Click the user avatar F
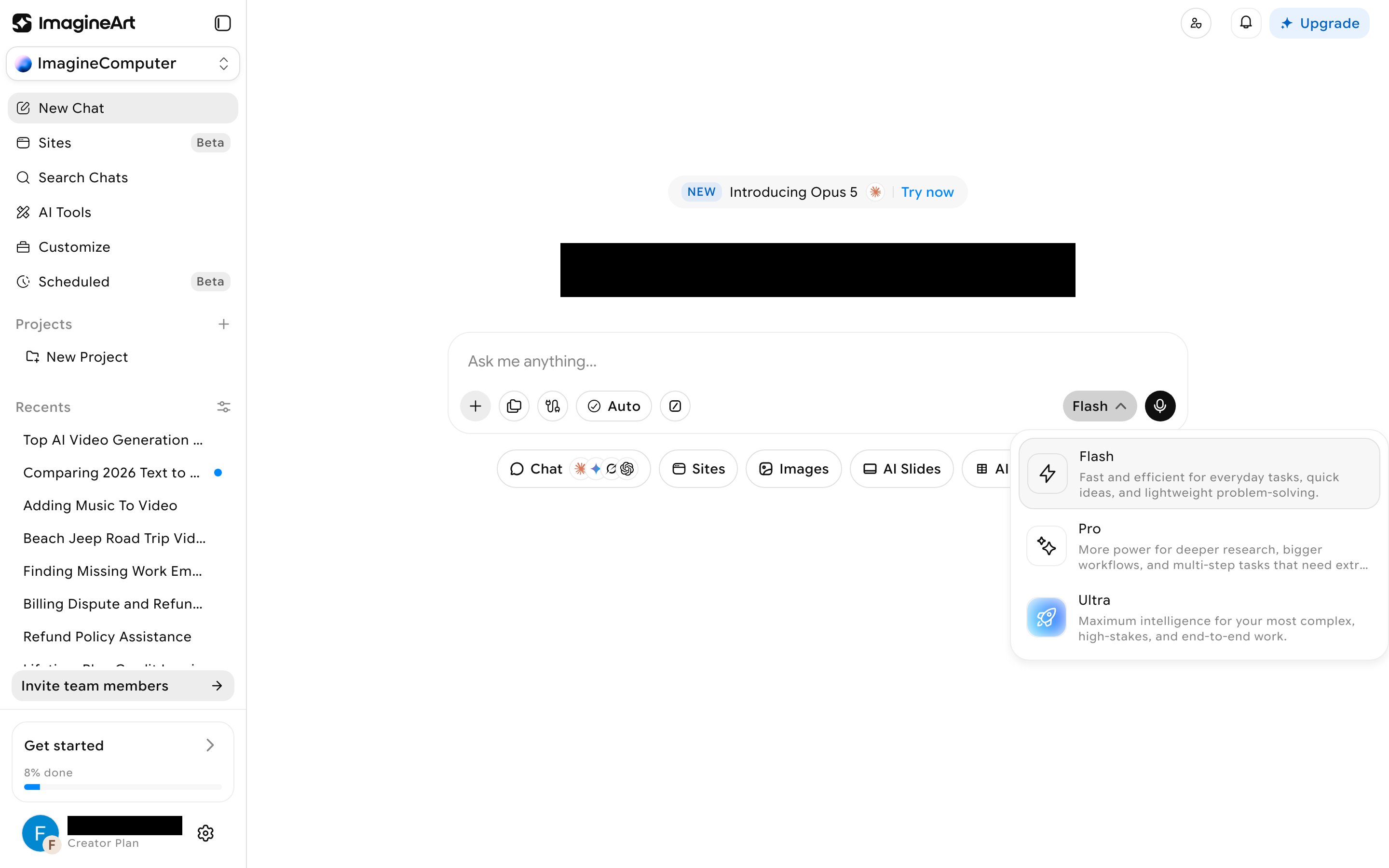This screenshot has height=868, width=1389. click(40, 833)
